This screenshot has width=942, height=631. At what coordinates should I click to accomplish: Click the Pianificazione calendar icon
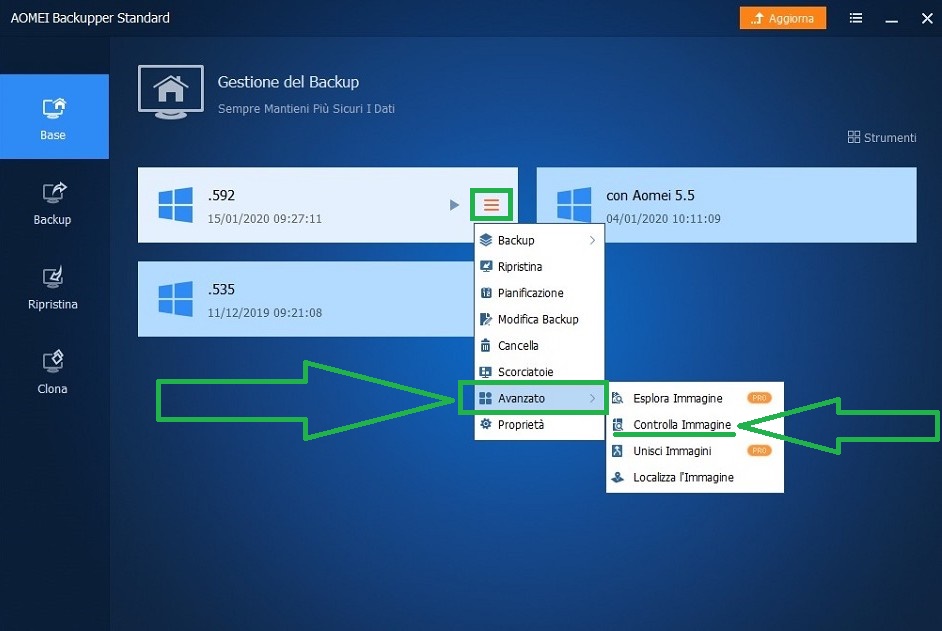click(x=486, y=293)
